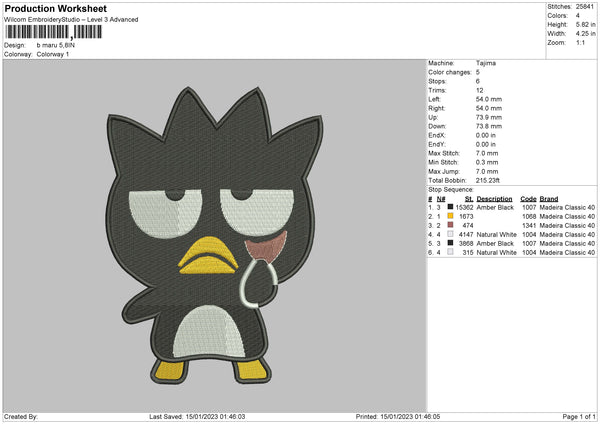Click the 'Code' column header
Image resolution: width=600 pixels, height=424 pixels.
pyautogui.click(x=528, y=199)
